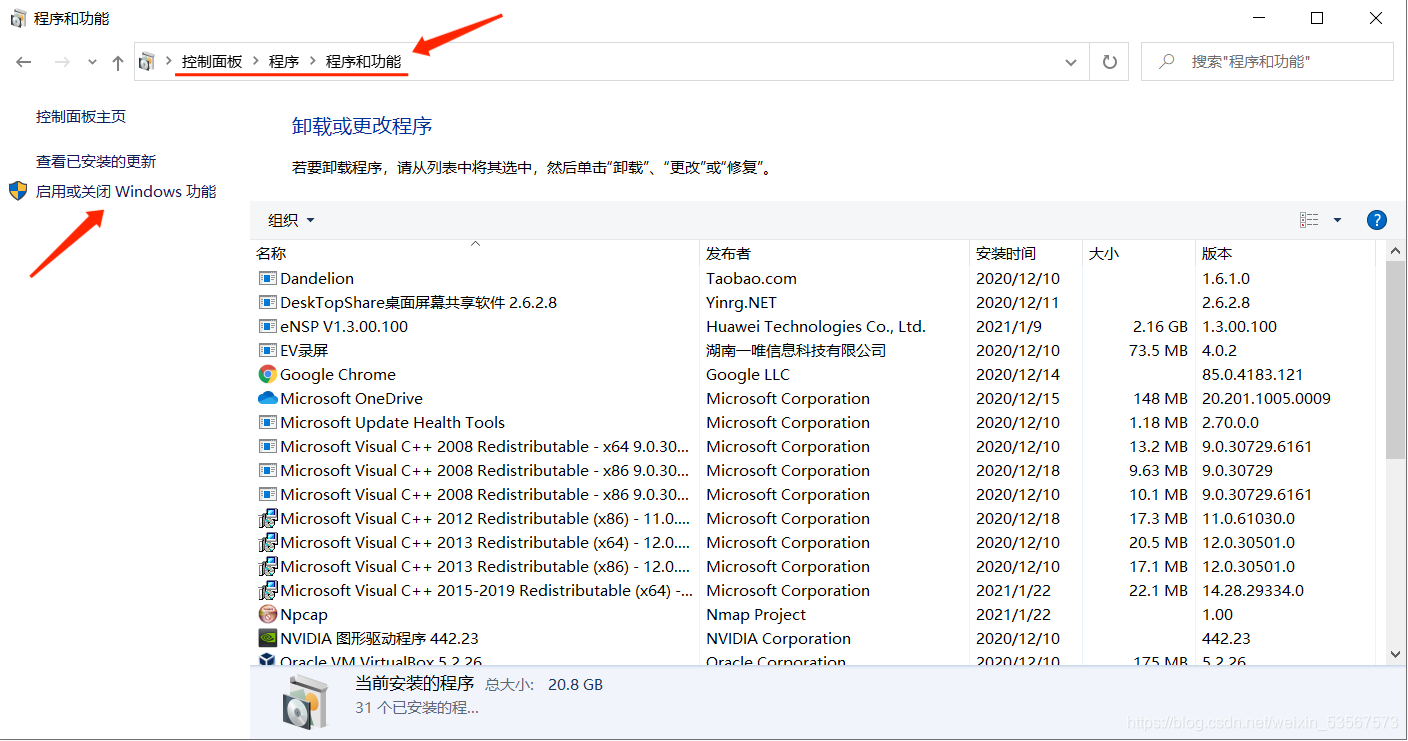Click size value 2.16 GB
1408x741 pixels.
(x=1160, y=326)
